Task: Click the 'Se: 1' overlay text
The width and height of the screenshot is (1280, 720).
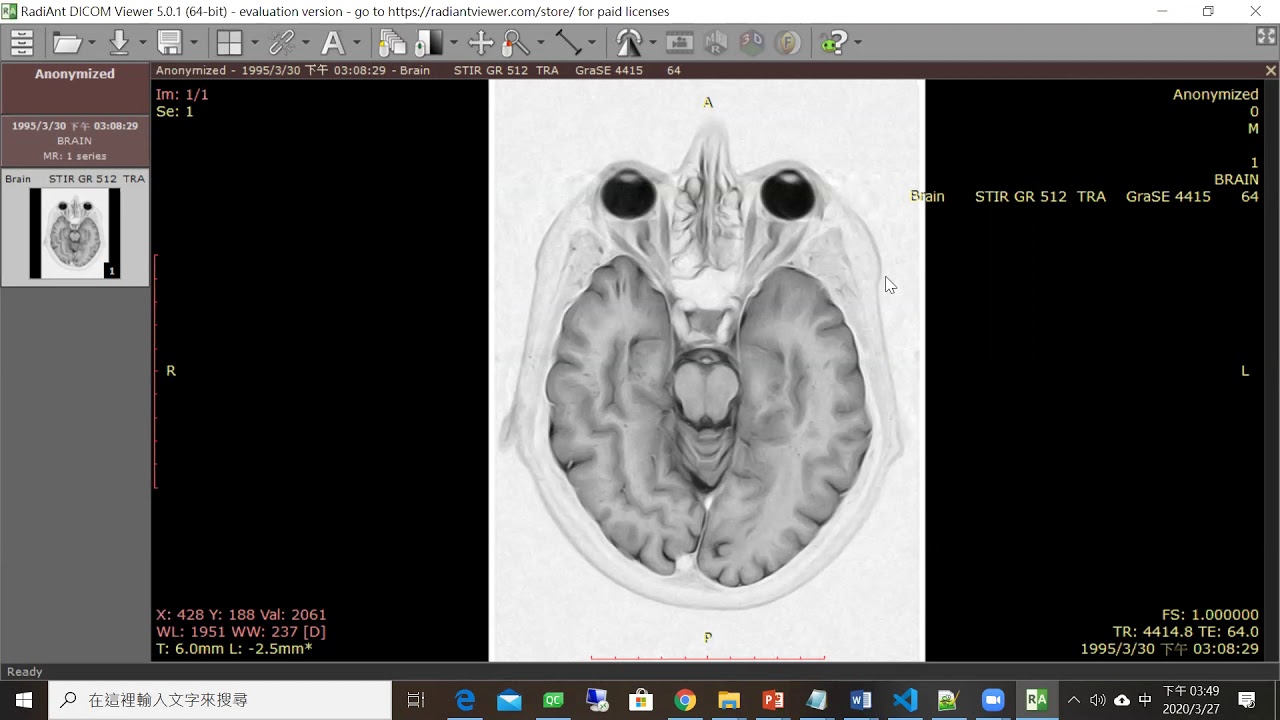Action: pos(175,111)
